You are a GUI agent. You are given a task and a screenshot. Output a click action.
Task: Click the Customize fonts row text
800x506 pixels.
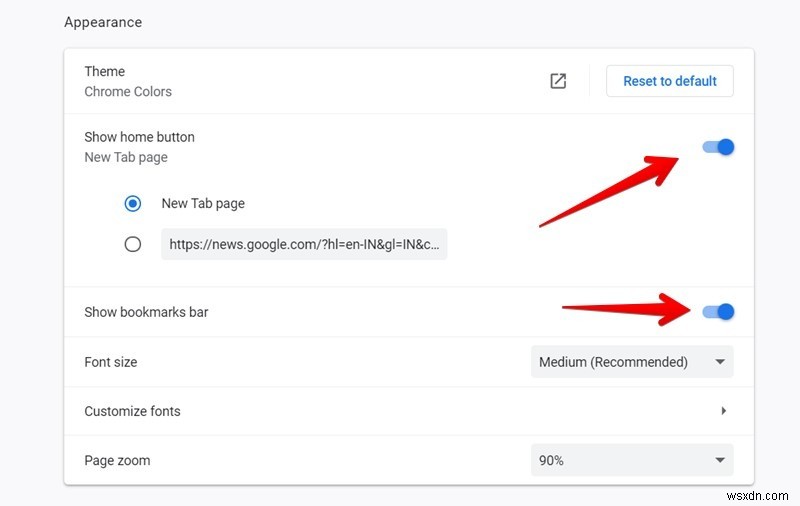[133, 411]
